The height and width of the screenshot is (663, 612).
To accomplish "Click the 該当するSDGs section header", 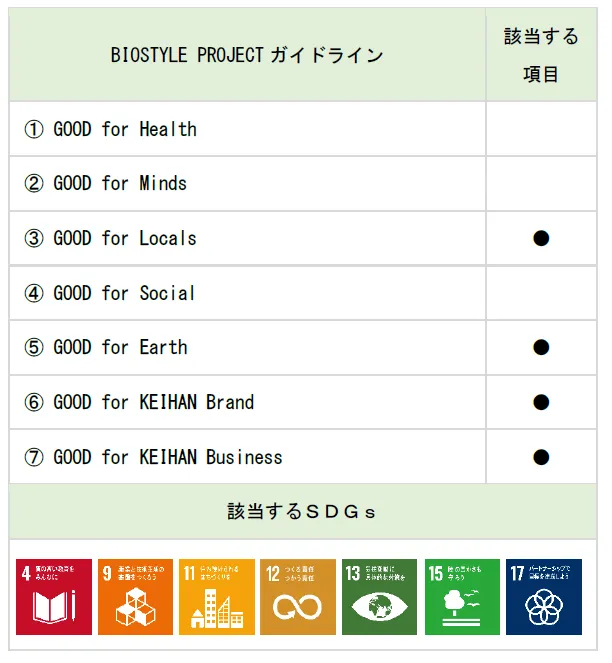I will (302, 512).
